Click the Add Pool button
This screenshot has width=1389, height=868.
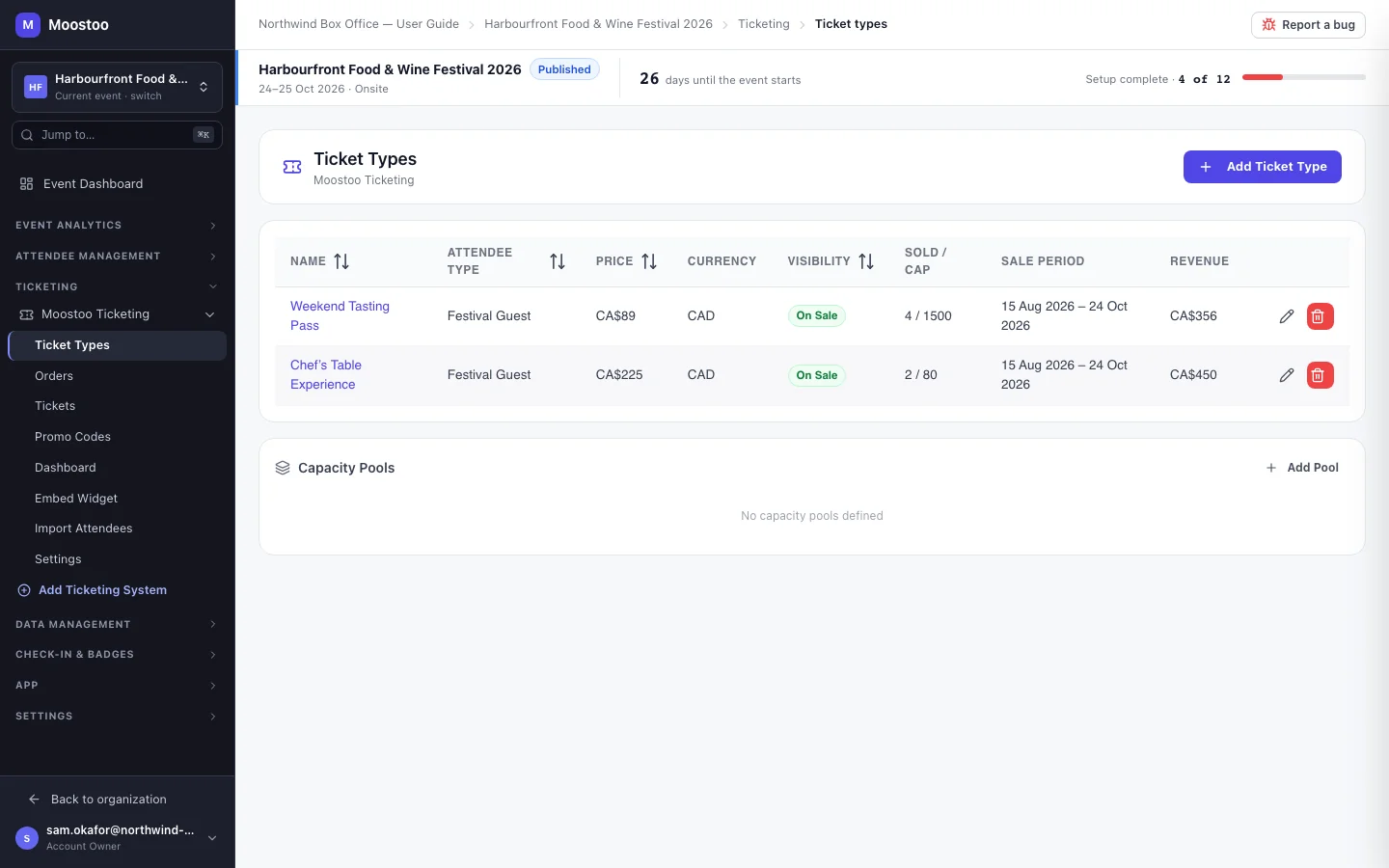[x=1302, y=468]
